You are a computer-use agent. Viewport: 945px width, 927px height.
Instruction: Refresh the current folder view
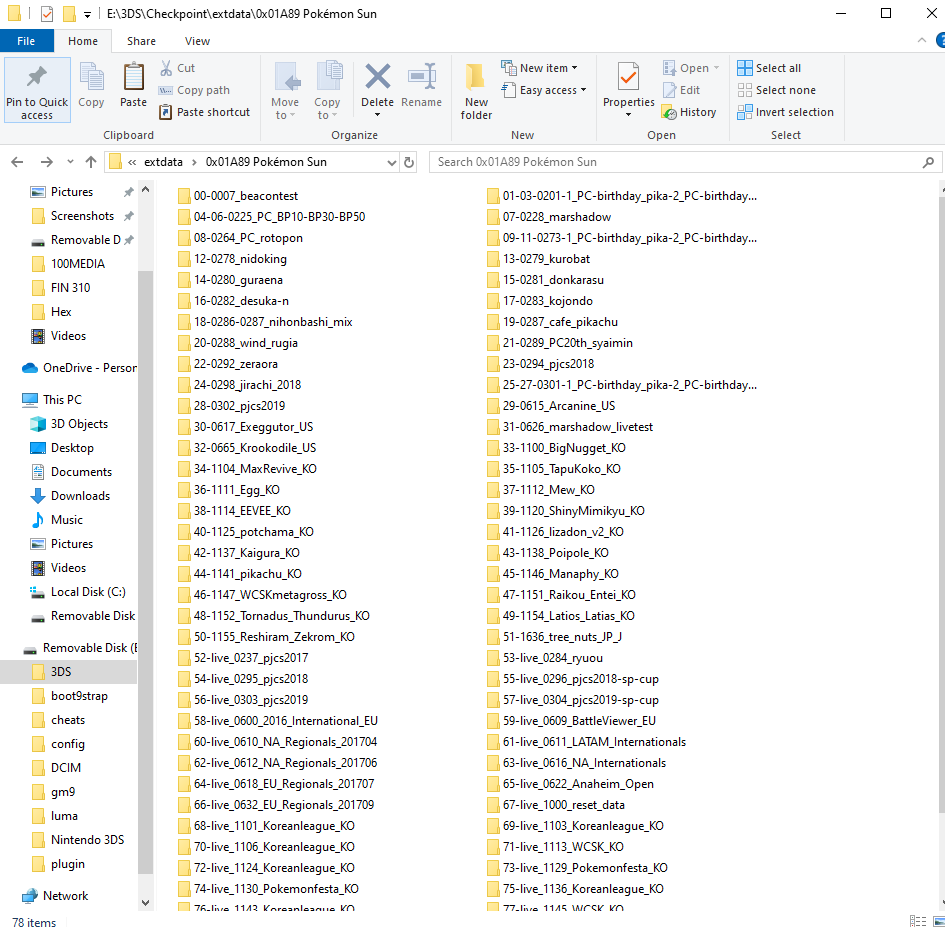(x=409, y=162)
